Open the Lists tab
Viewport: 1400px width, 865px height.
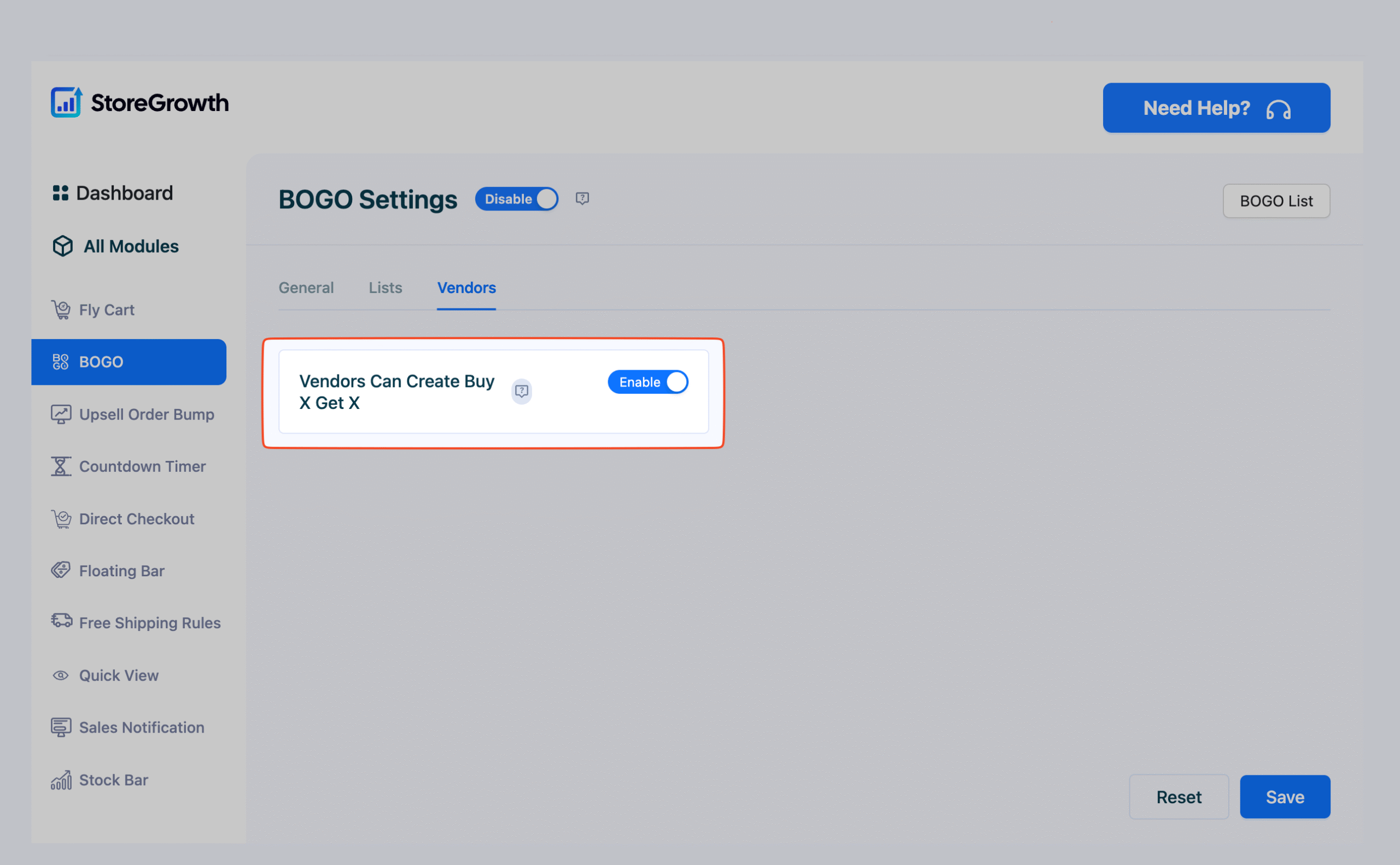pyautogui.click(x=384, y=288)
